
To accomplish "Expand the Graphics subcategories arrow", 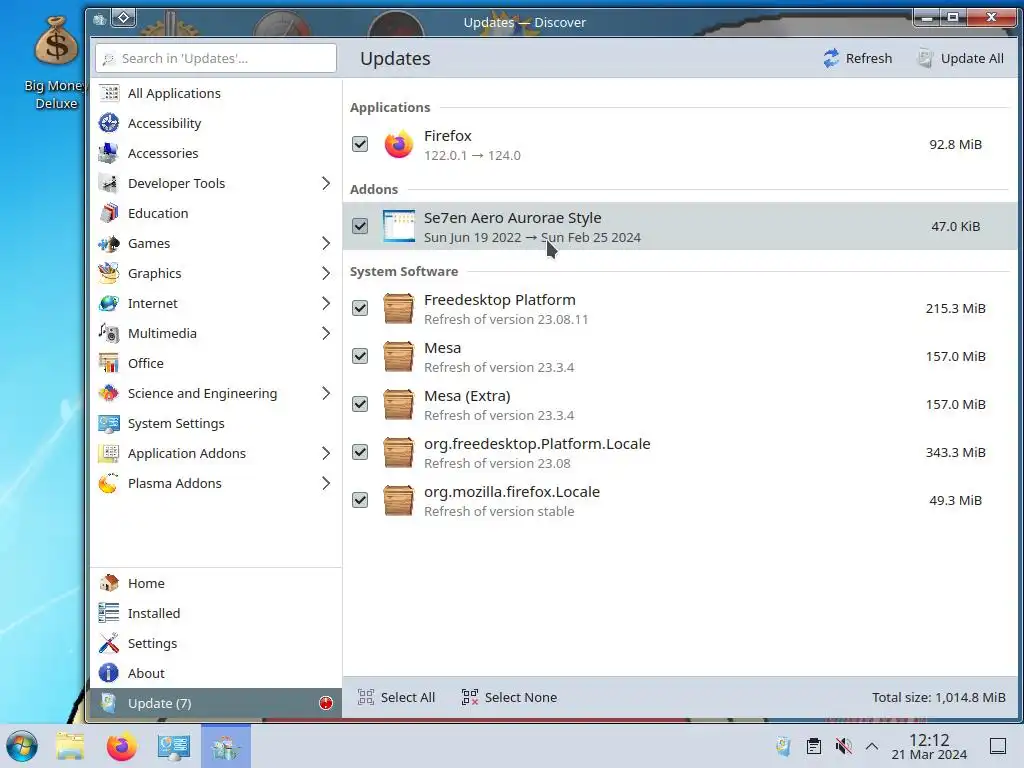I will click(x=326, y=274).
